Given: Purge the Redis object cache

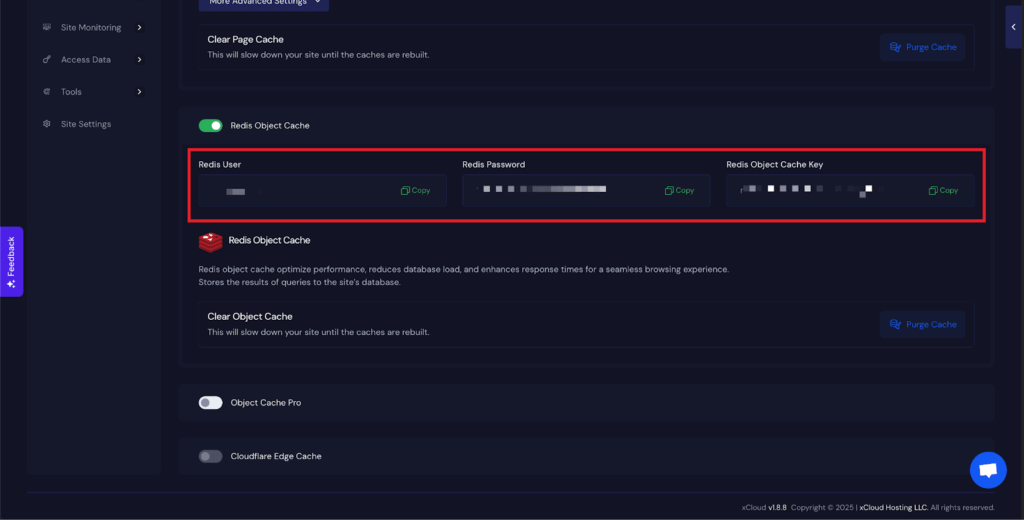Looking at the screenshot, I should pyautogui.click(x=922, y=324).
